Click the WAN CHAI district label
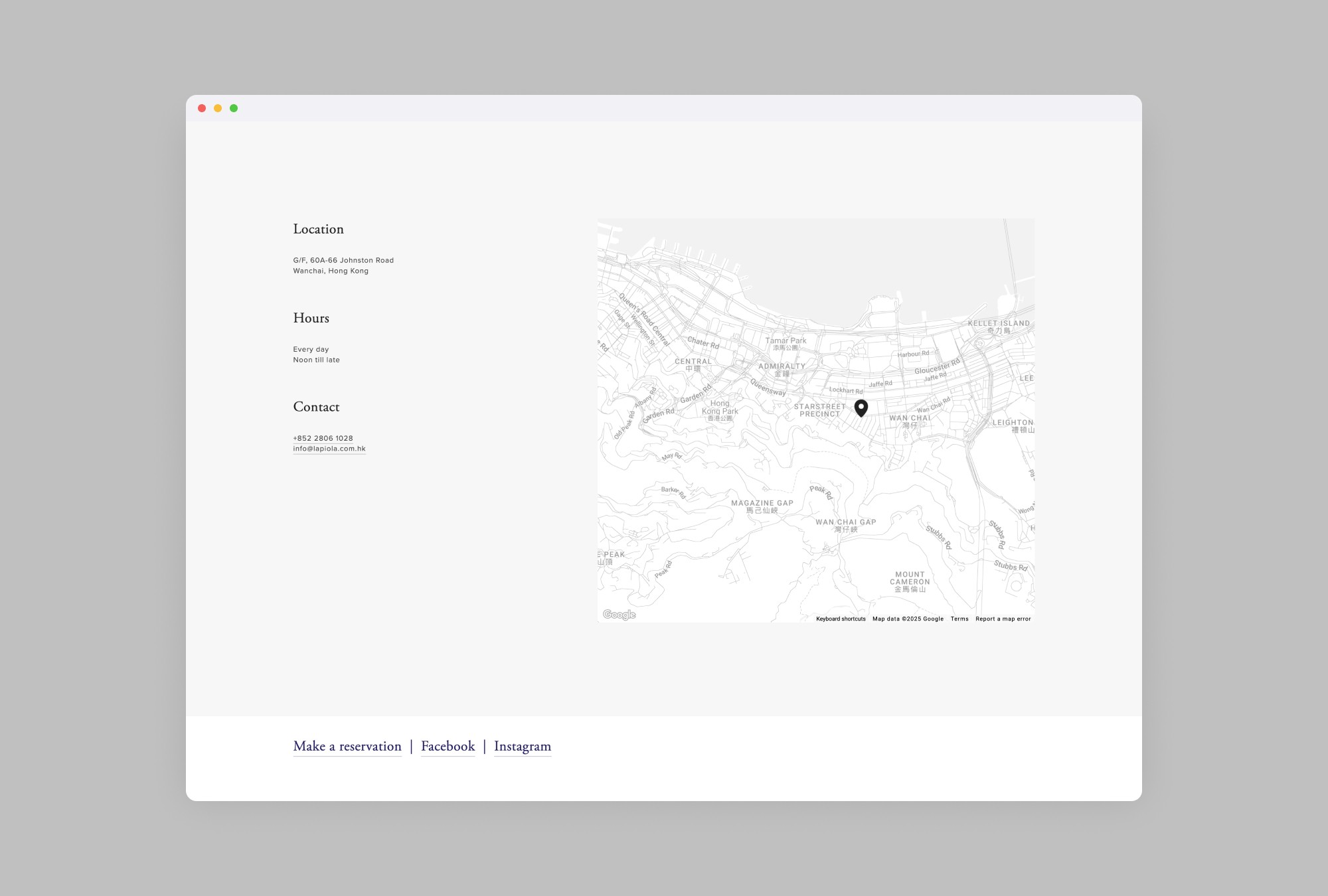This screenshot has width=1328, height=896. click(x=910, y=418)
